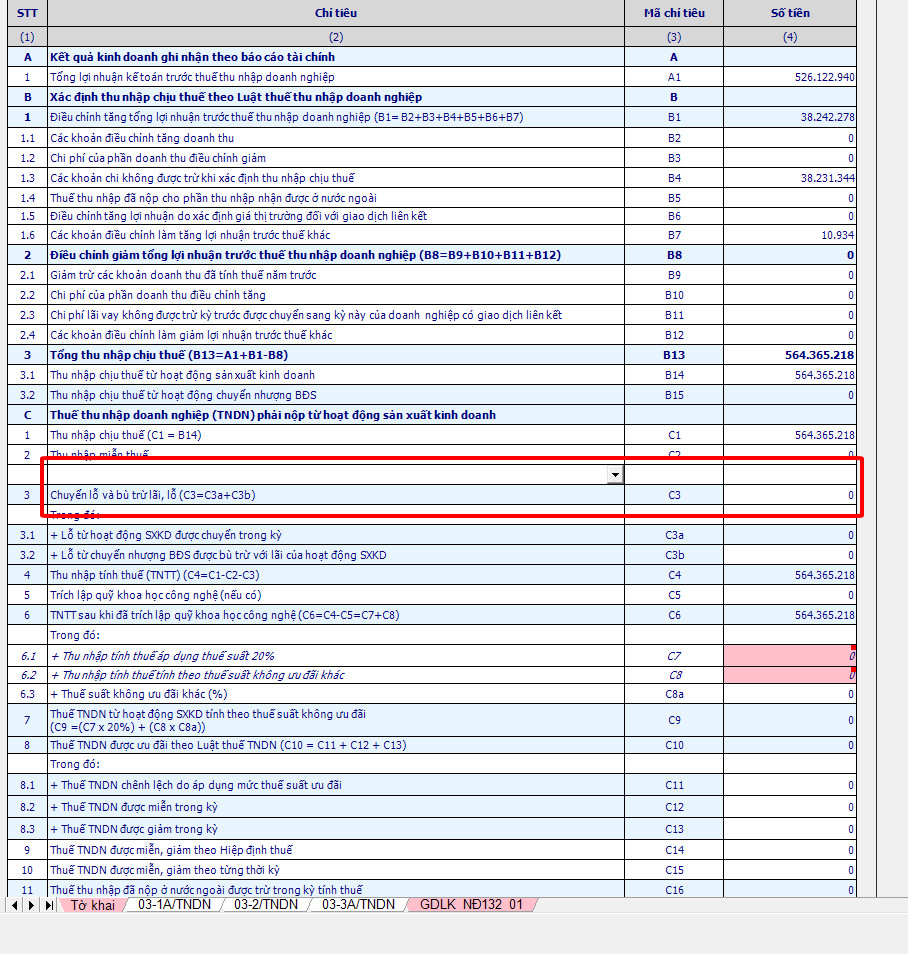Go to next sheet using right arrow
This screenshot has width=908, height=954.
(32, 905)
